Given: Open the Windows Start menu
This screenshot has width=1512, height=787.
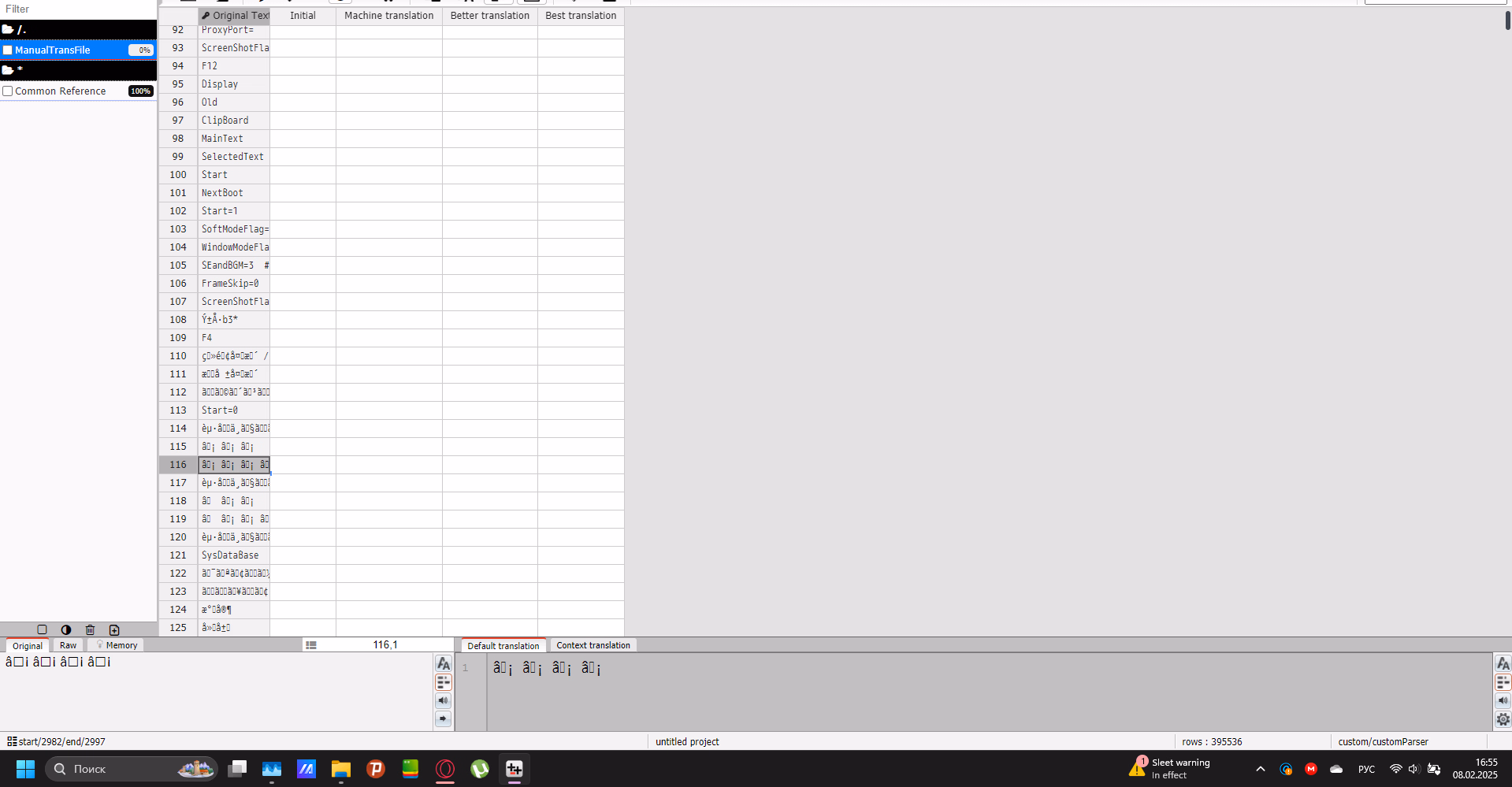Looking at the screenshot, I should click(x=26, y=769).
